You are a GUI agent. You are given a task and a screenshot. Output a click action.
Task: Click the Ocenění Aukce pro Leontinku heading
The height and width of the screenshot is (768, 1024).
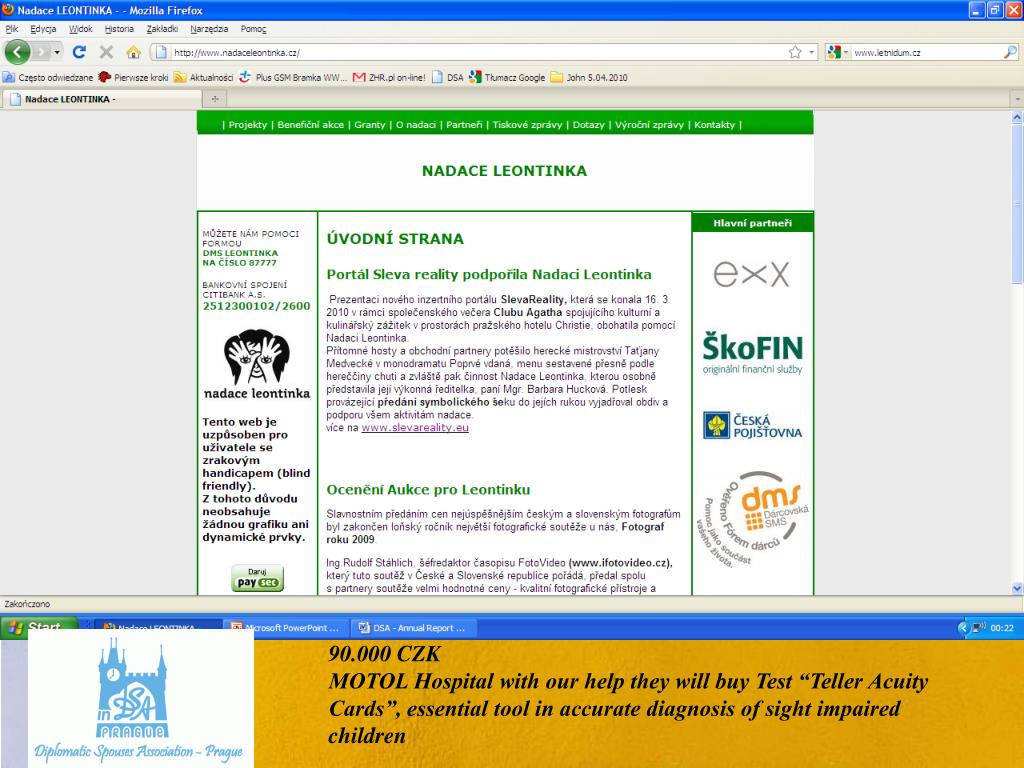click(x=428, y=490)
